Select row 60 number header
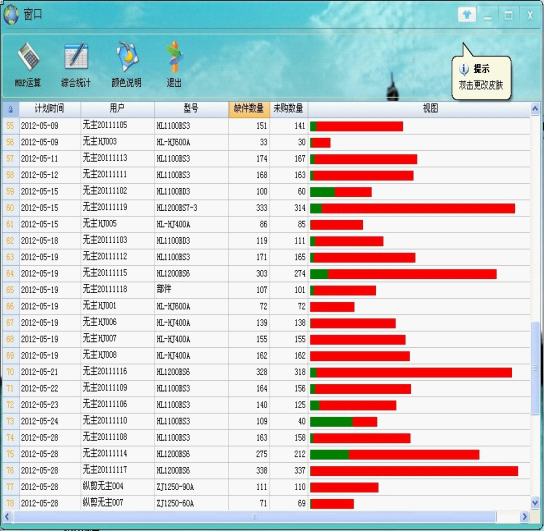This screenshot has width=544, height=531. [x=10, y=208]
